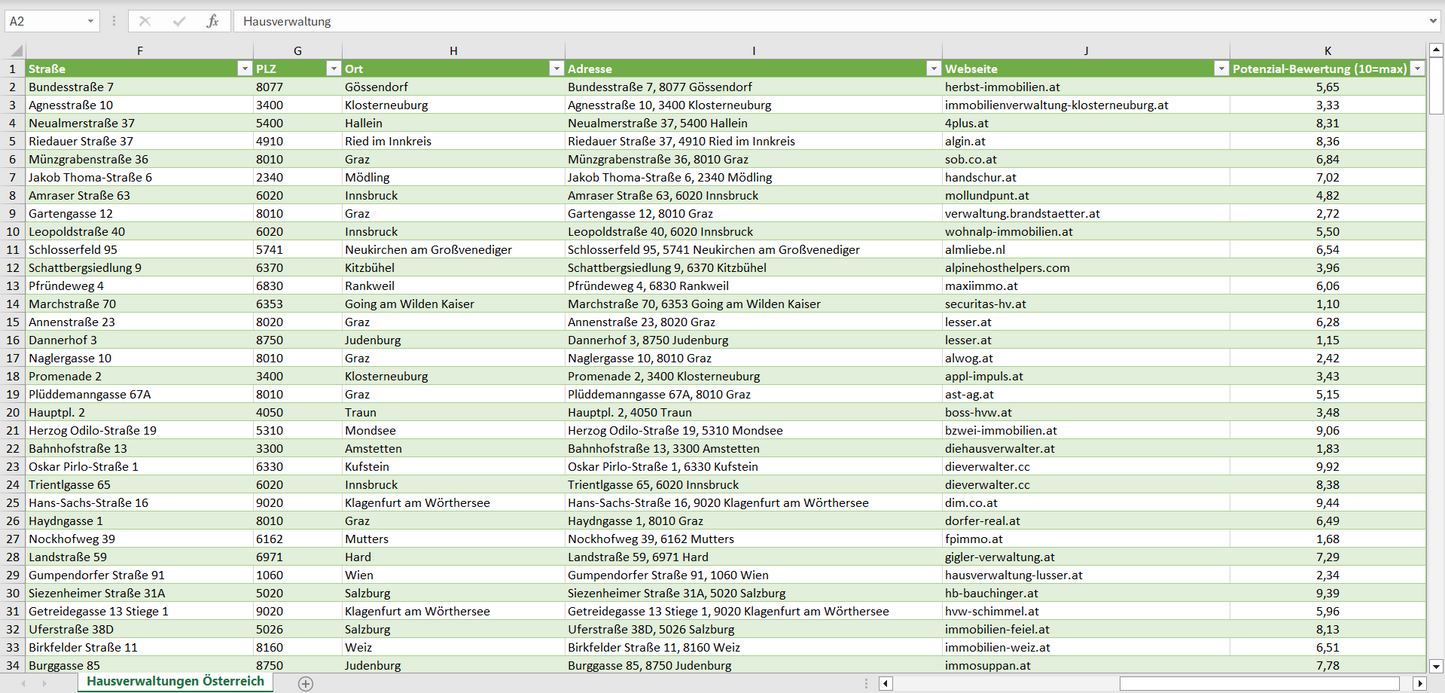Open the Webseite column filter dropdown
The width and height of the screenshot is (1445, 693).
(1221, 68)
